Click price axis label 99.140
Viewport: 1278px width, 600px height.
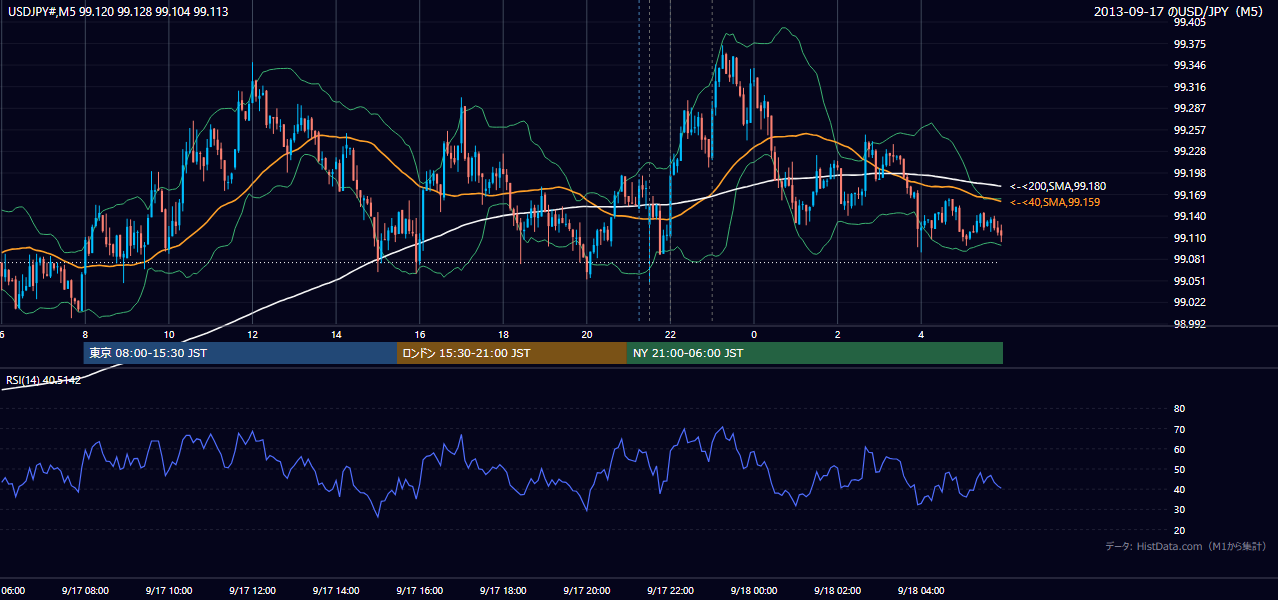(x=1189, y=216)
